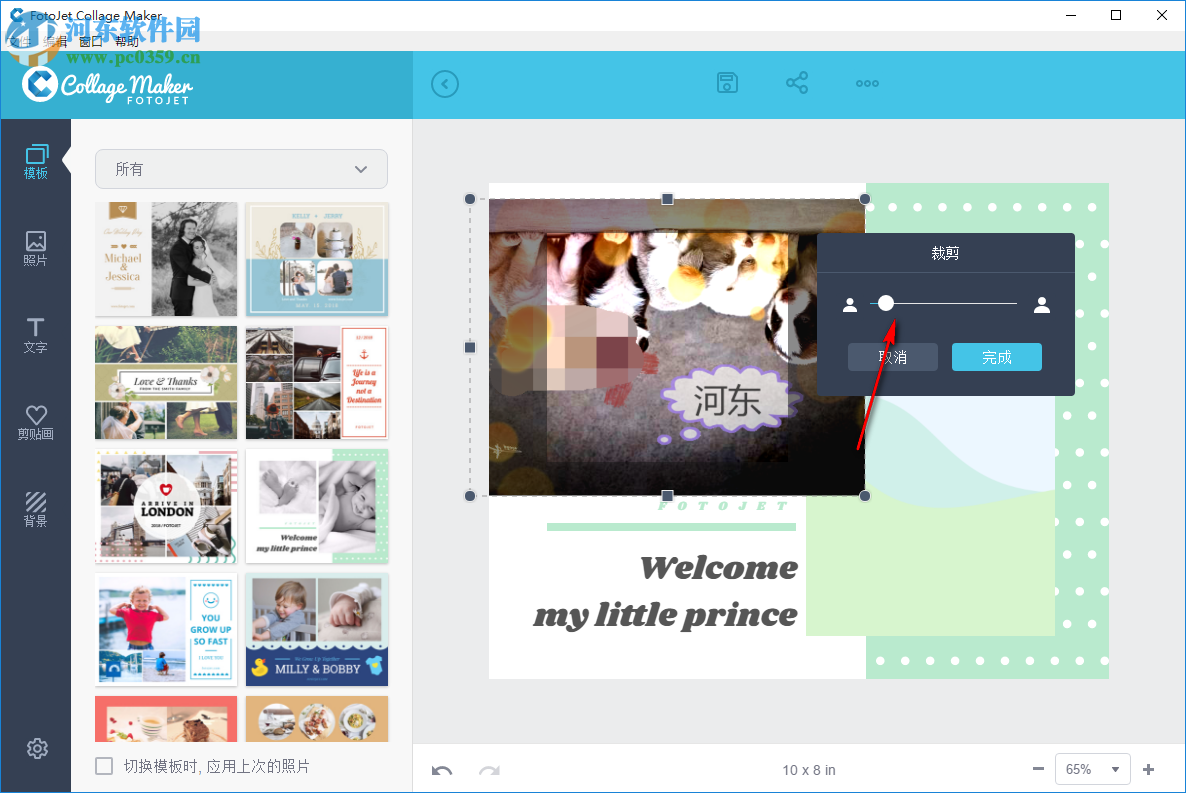Image resolution: width=1186 pixels, height=793 pixels.
Task: Click the redo arrow in bottom bar
Action: tap(488, 769)
